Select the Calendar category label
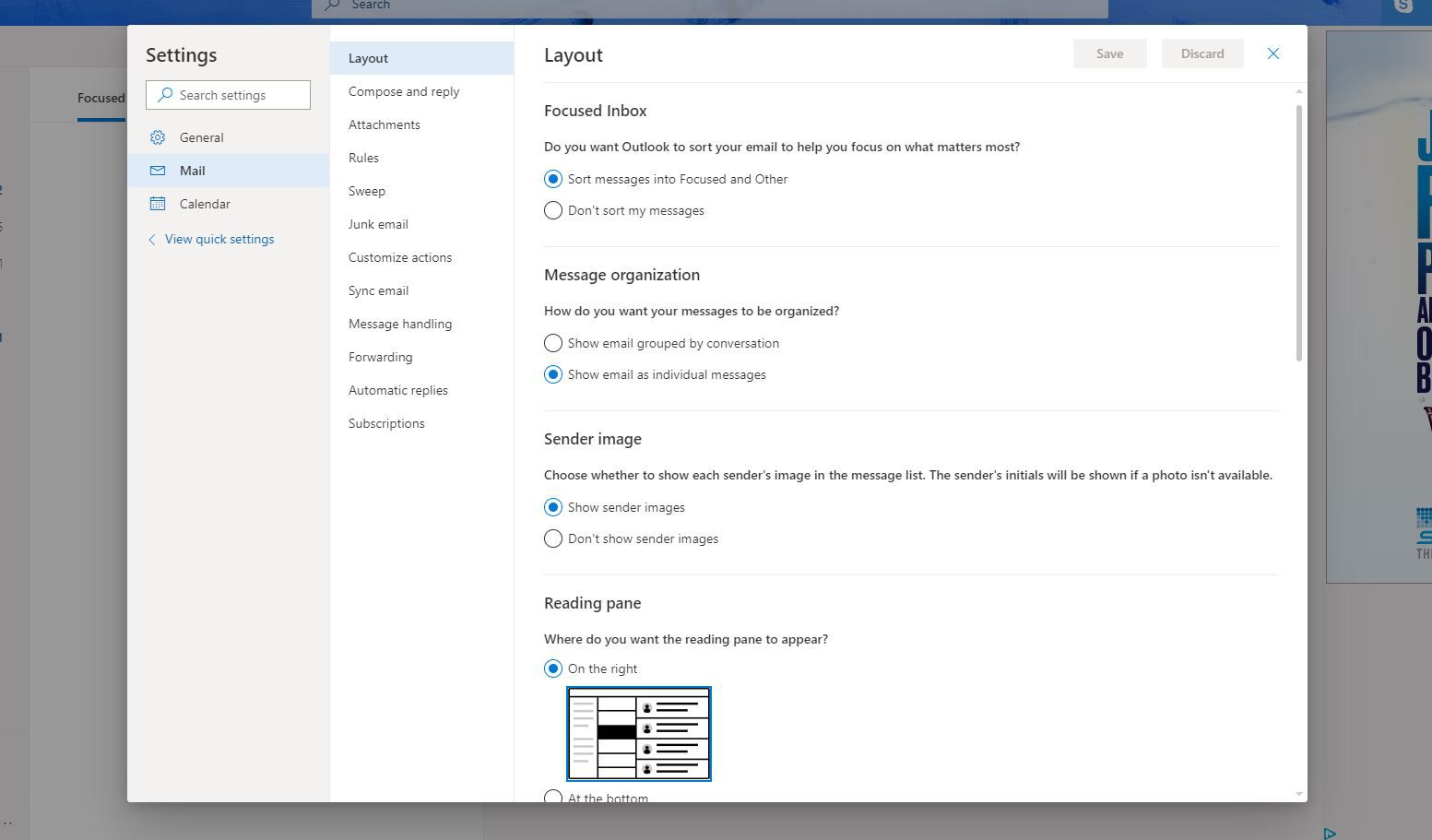The height and width of the screenshot is (840, 1432). click(205, 204)
